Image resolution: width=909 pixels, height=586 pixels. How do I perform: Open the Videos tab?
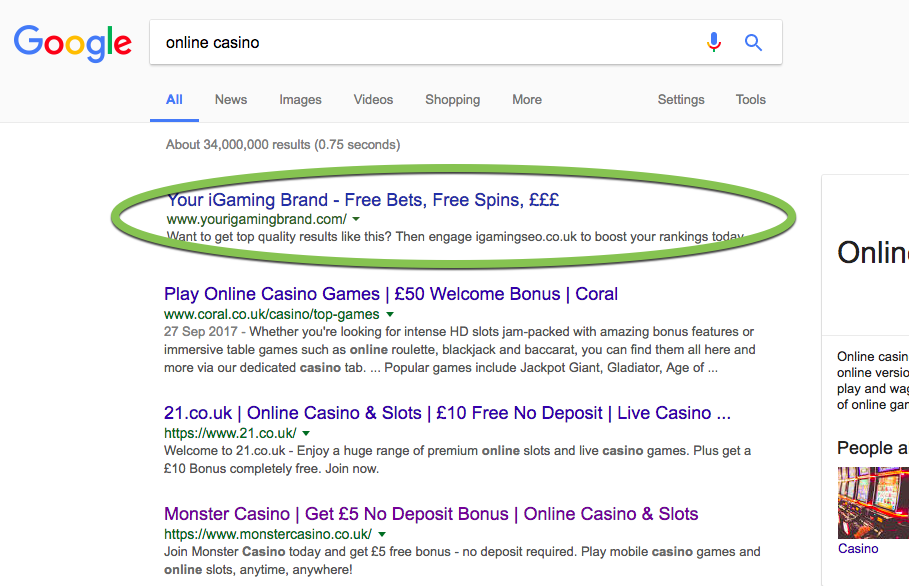tap(373, 100)
